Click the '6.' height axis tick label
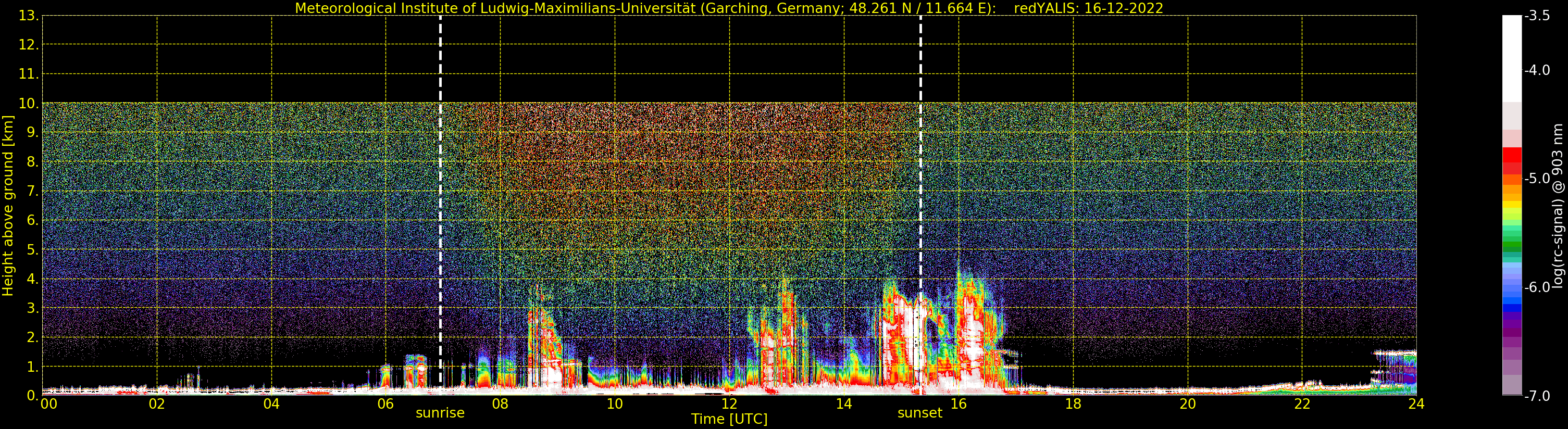 [33, 220]
